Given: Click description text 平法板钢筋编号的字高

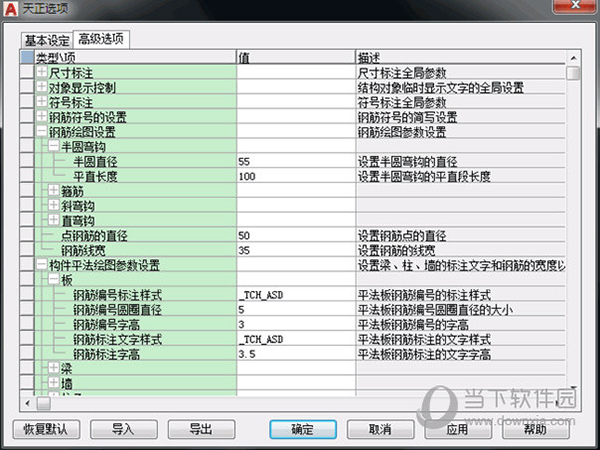Looking at the screenshot, I should click(413, 325).
